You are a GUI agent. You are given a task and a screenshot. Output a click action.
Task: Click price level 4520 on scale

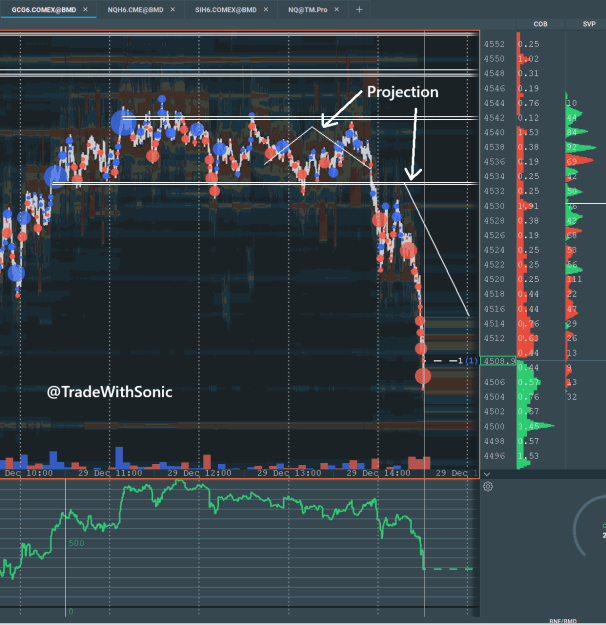(494, 279)
